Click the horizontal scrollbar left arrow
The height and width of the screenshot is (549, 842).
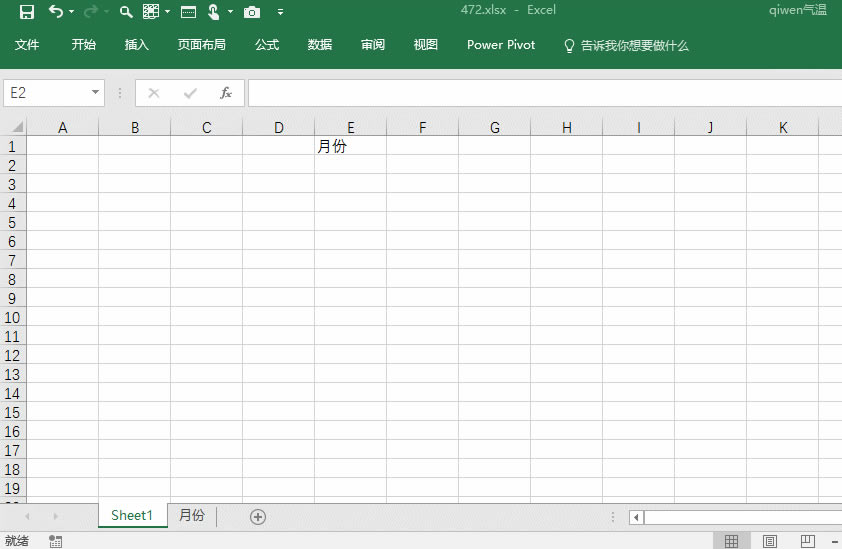[636, 517]
